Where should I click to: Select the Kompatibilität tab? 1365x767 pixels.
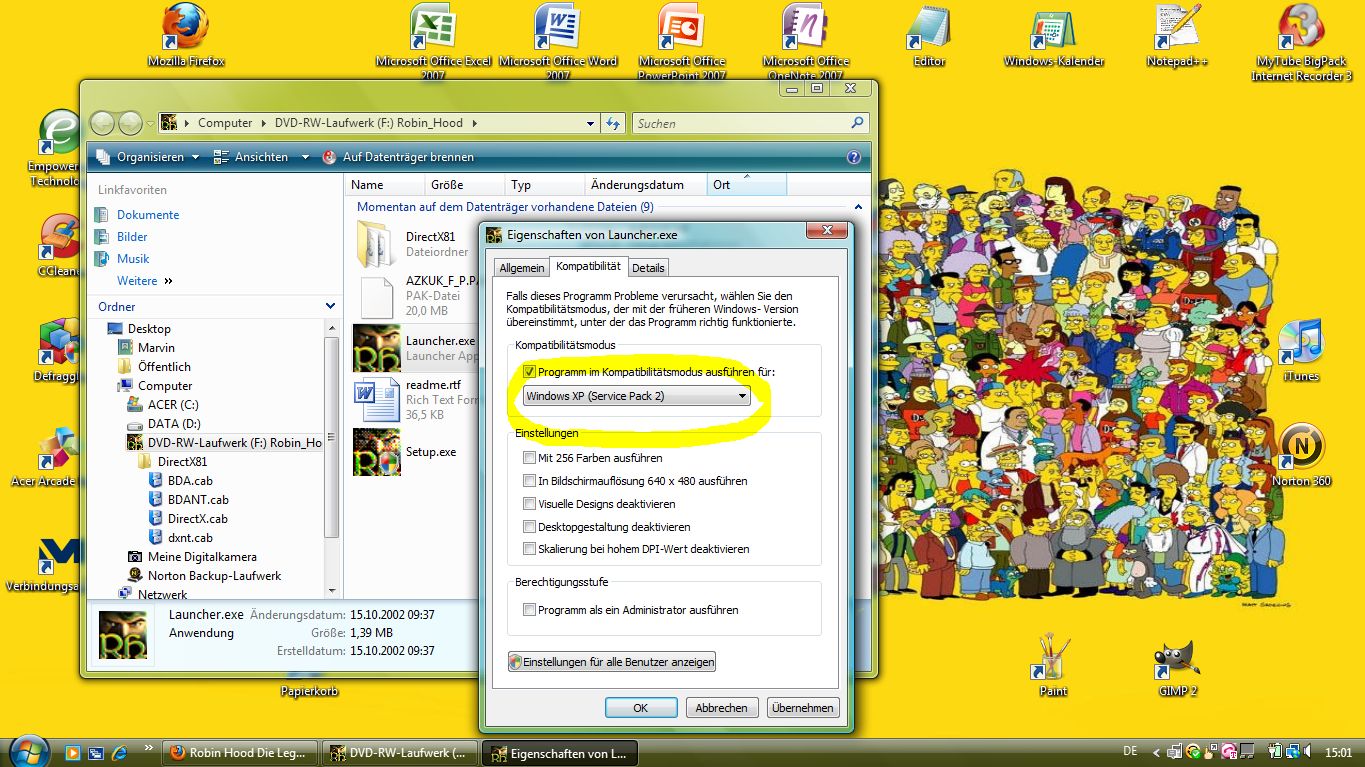[x=589, y=266]
